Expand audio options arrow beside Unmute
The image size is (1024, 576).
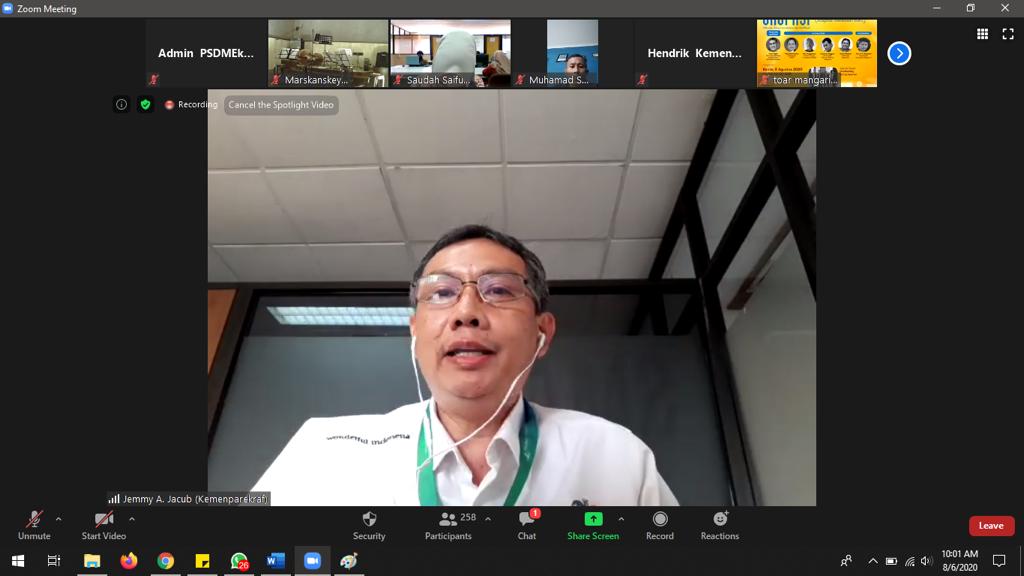point(58,519)
